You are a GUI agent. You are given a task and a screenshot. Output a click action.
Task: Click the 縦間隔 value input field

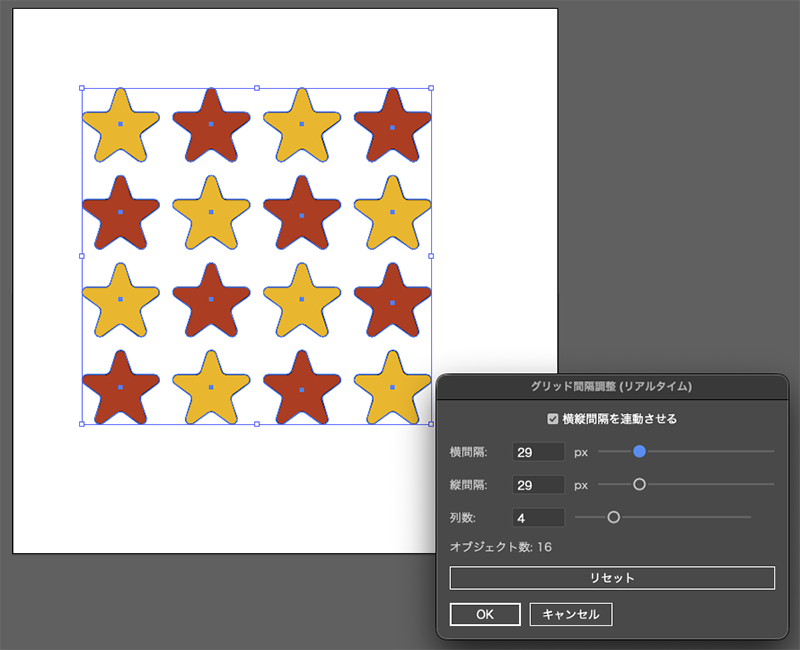click(x=538, y=485)
